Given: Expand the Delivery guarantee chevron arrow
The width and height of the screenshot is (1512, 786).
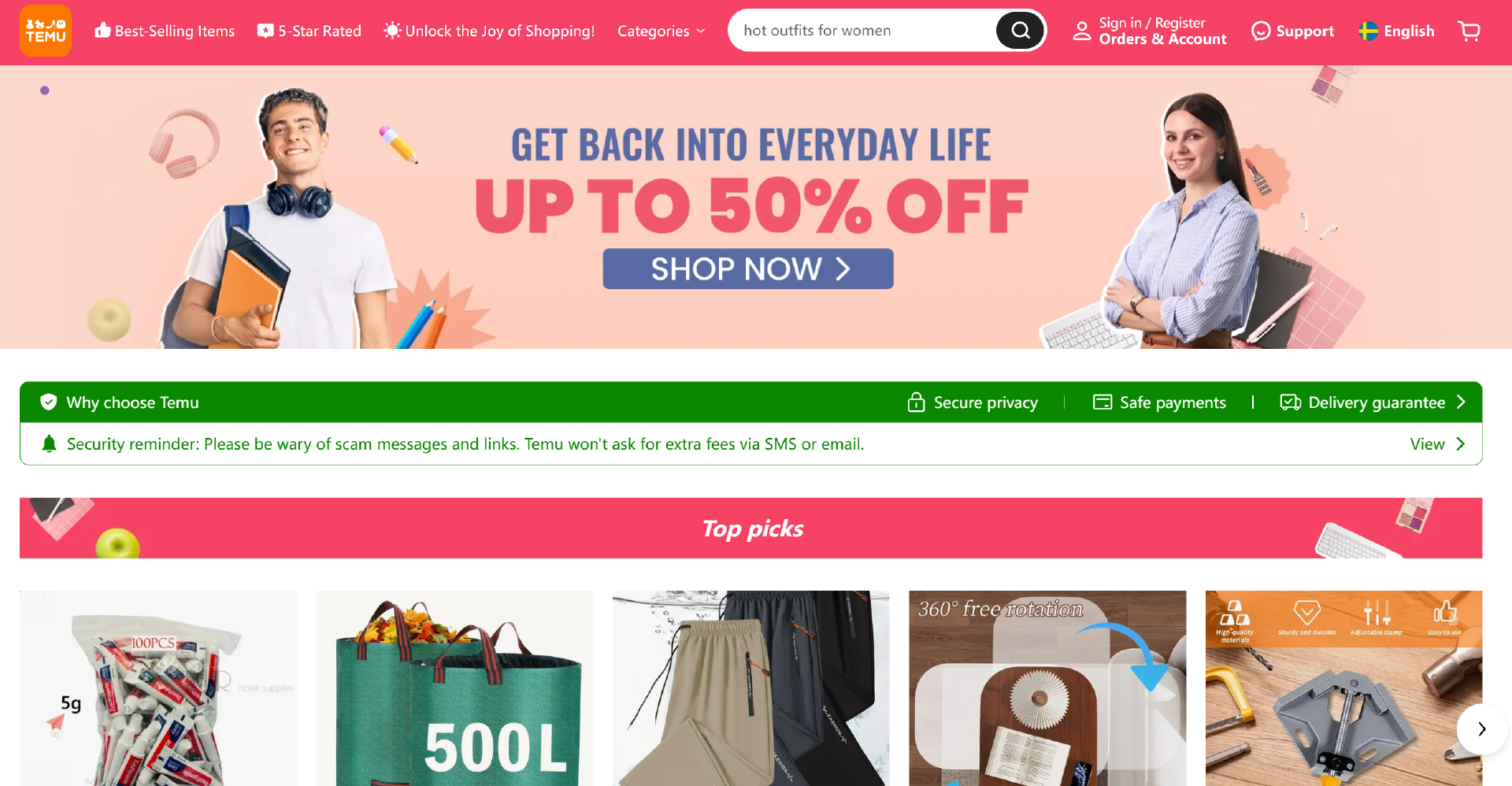Looking at the screenshot, I should (x=1462, y=402).
